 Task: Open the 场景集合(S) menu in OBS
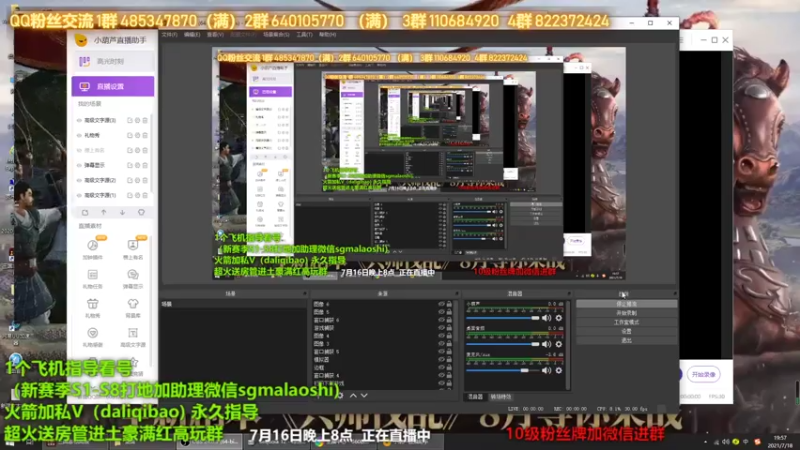(x=276, y=35)
